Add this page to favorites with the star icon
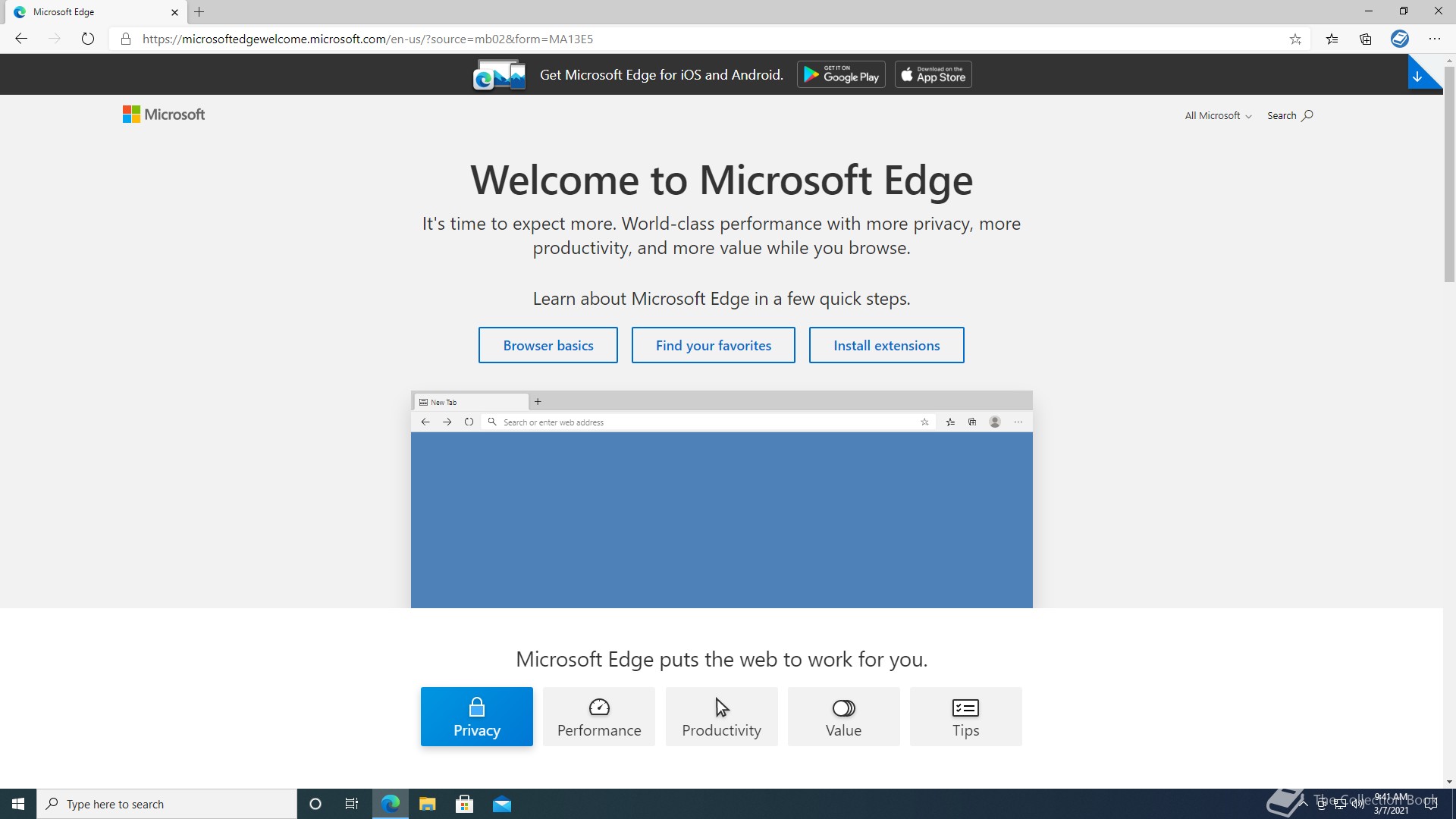 1295,39
